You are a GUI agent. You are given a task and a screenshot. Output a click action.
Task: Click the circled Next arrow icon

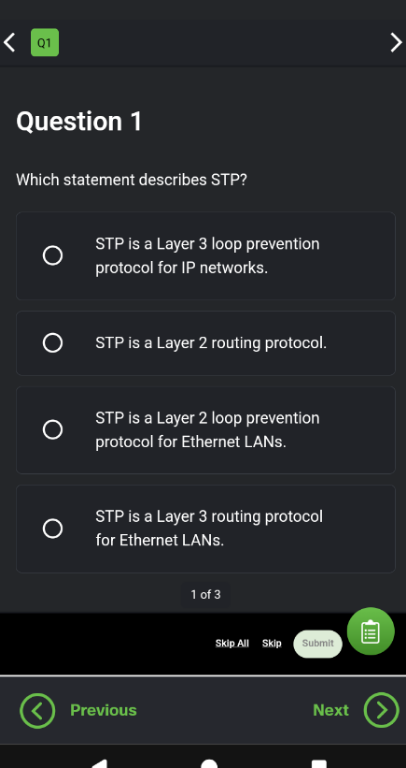coord(382,710)
